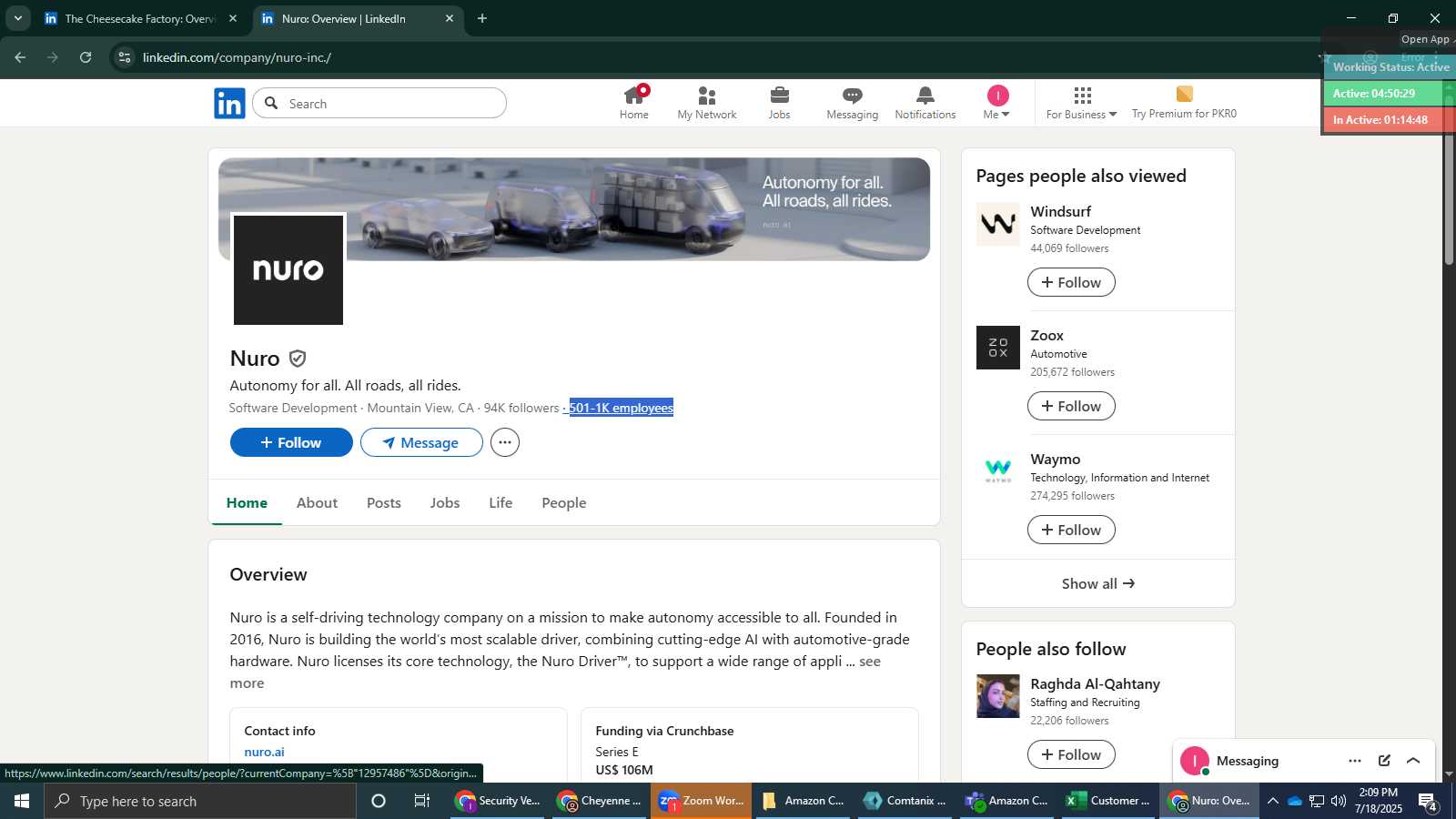Open Raghda Al-Qahtany's profile name
The width and height of the screenshot is (1456, 819).
[x=1095, y=683]
